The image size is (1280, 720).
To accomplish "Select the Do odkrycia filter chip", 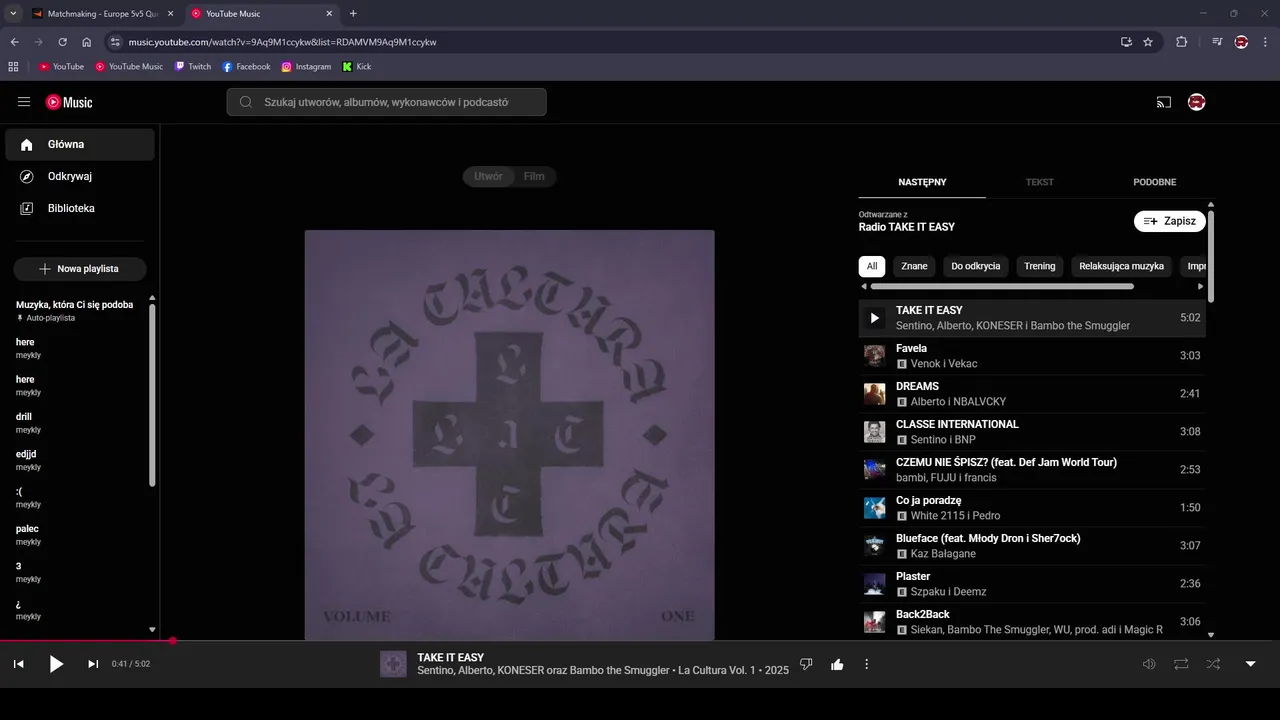I will pyautogui.click(x=976, y=266).
